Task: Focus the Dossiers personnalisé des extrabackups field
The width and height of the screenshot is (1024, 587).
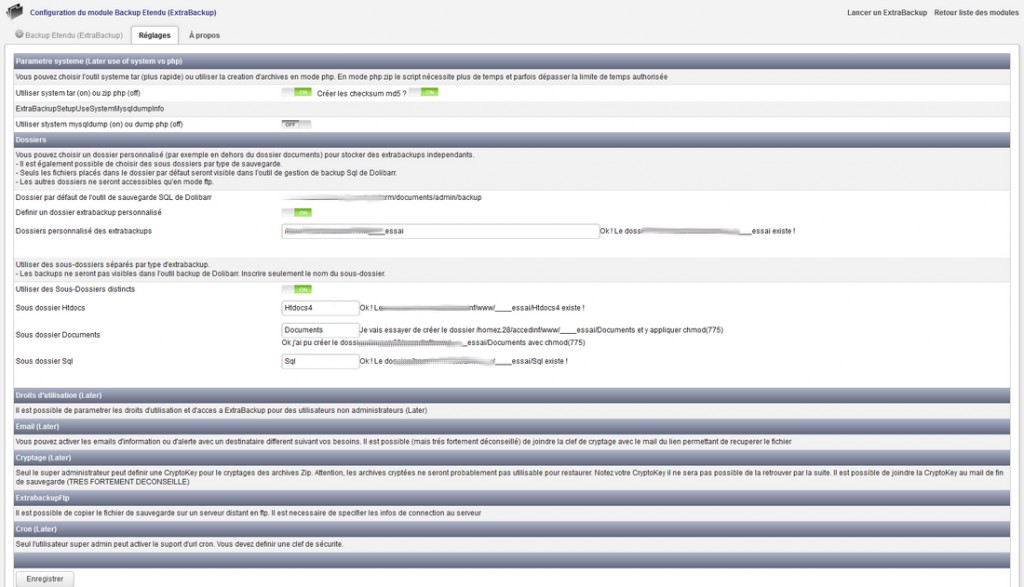Action: (x=440, y=231)
